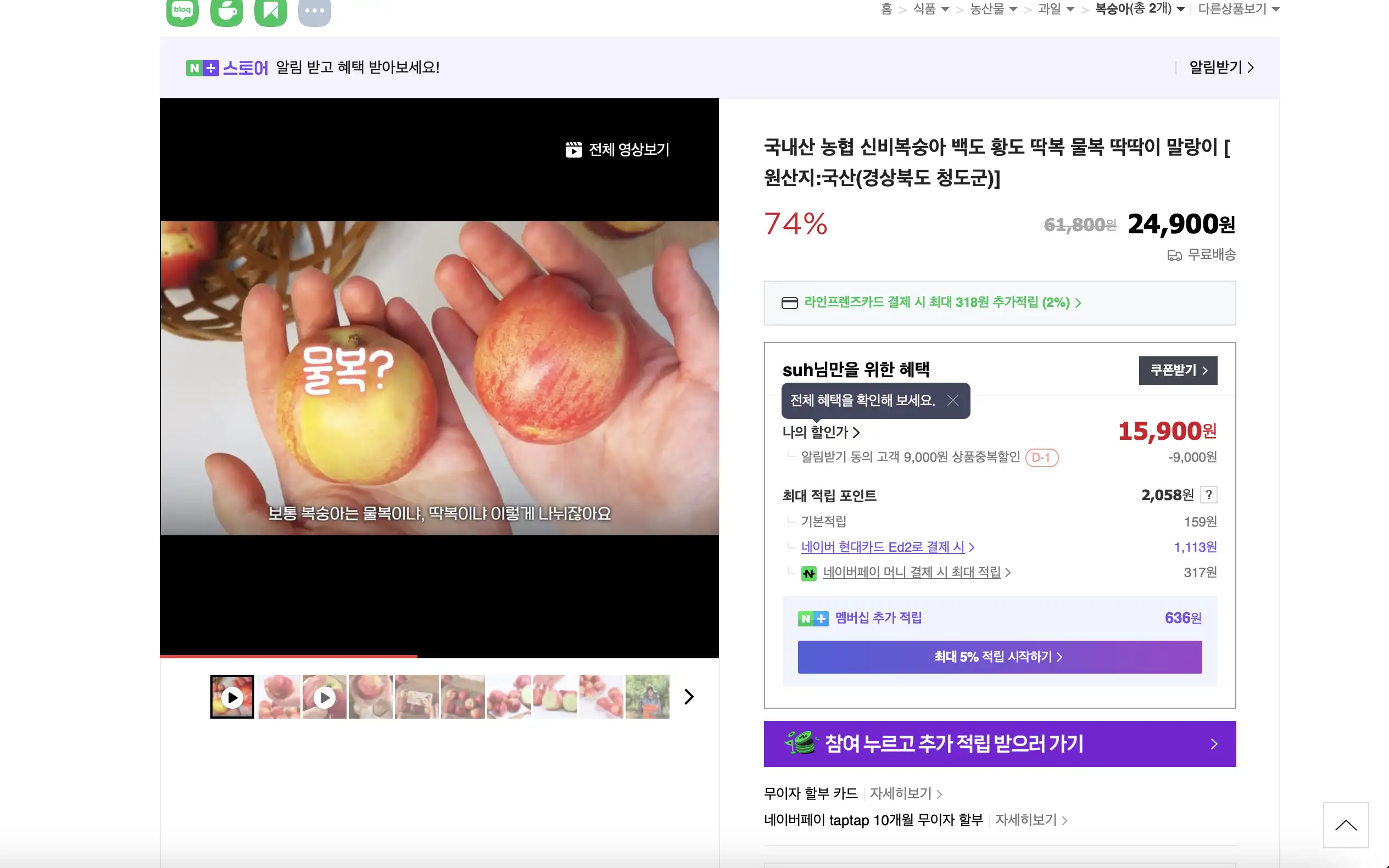Open 네이버 현대카드 Ed2로 결제 시 link

click(888, 547)
